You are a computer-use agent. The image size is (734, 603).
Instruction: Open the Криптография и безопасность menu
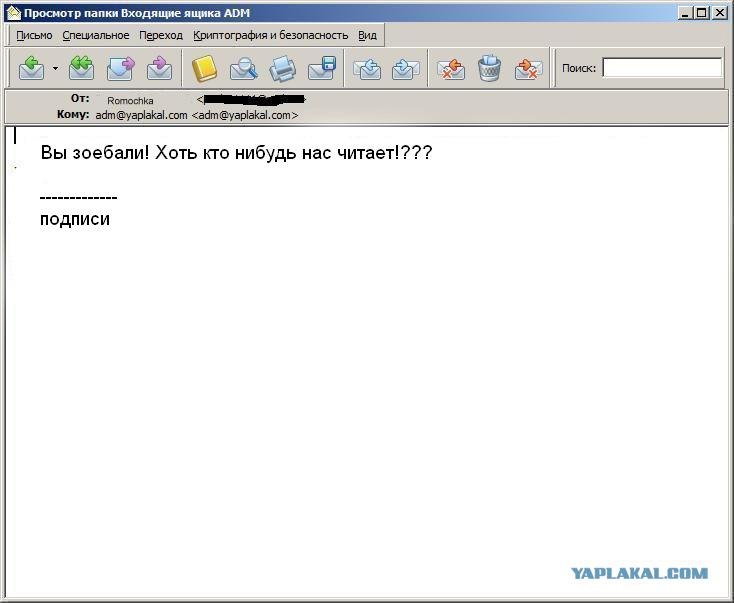[271, 36]
